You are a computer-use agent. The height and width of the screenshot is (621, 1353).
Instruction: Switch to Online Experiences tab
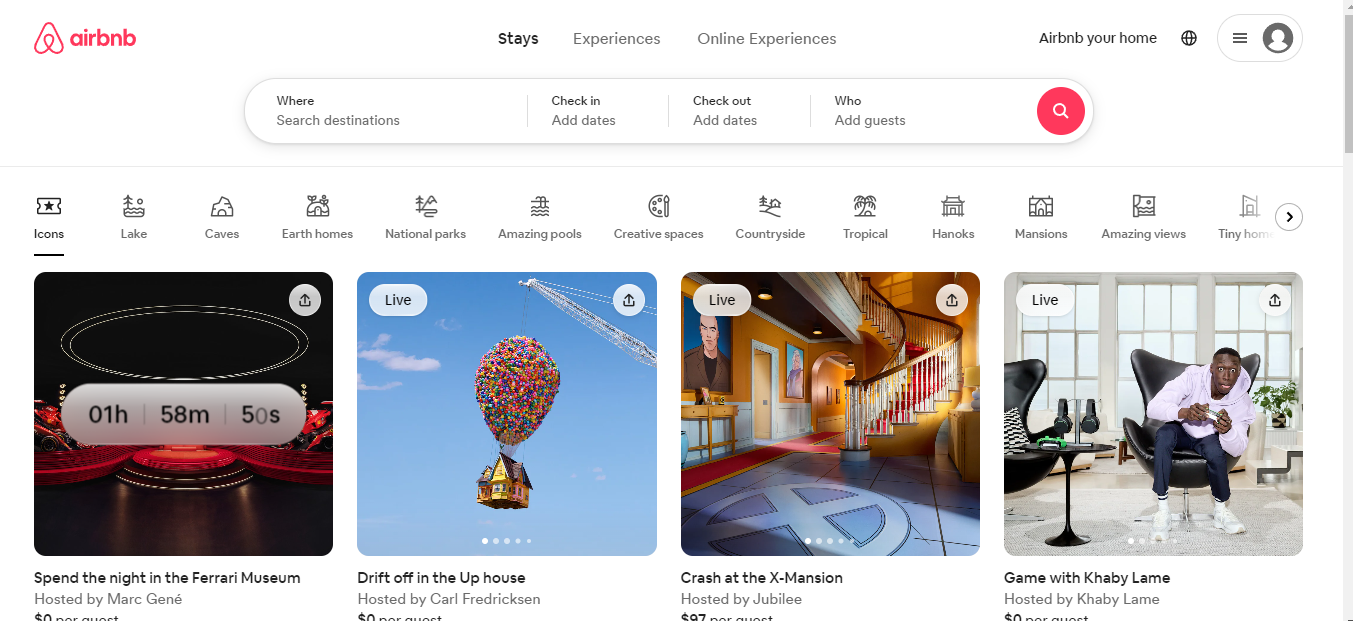[x=767, y=39]
